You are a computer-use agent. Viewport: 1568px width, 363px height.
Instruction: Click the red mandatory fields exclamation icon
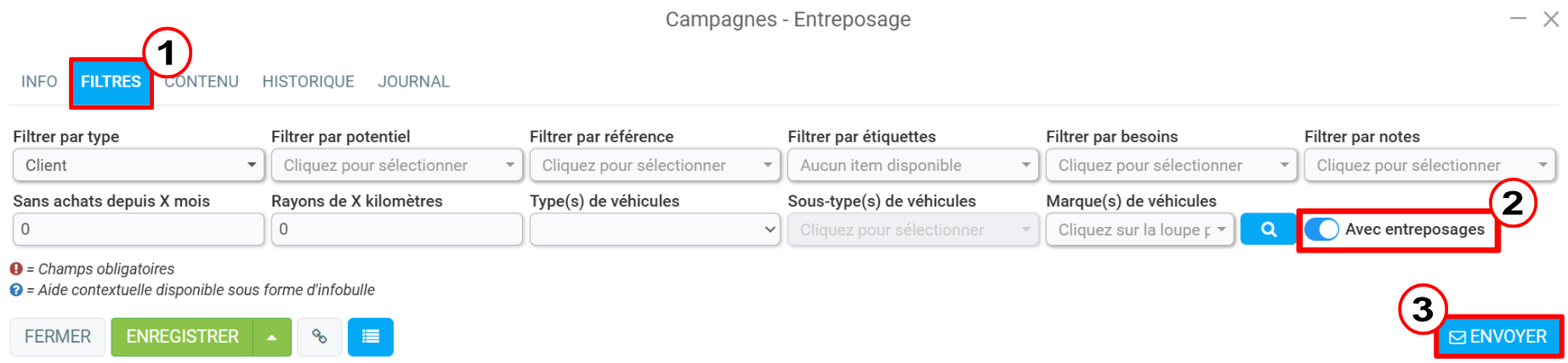point(16,269)
